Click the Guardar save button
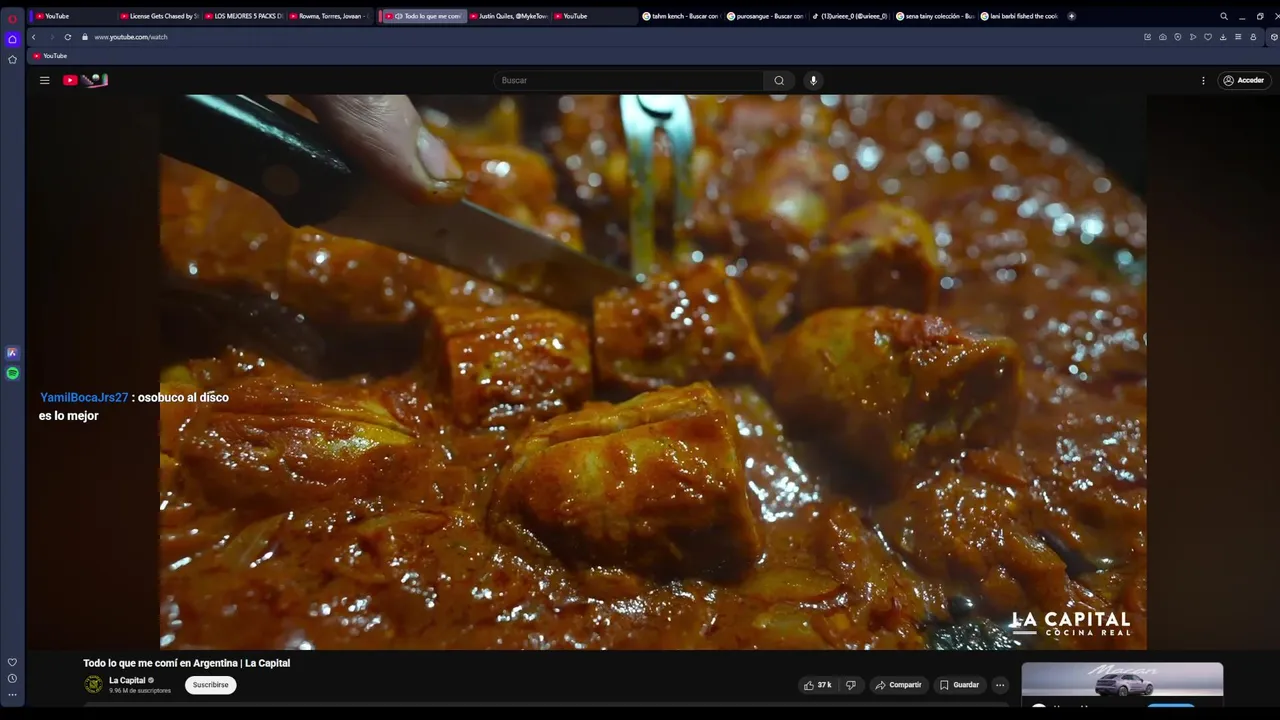 coord(959,685)
